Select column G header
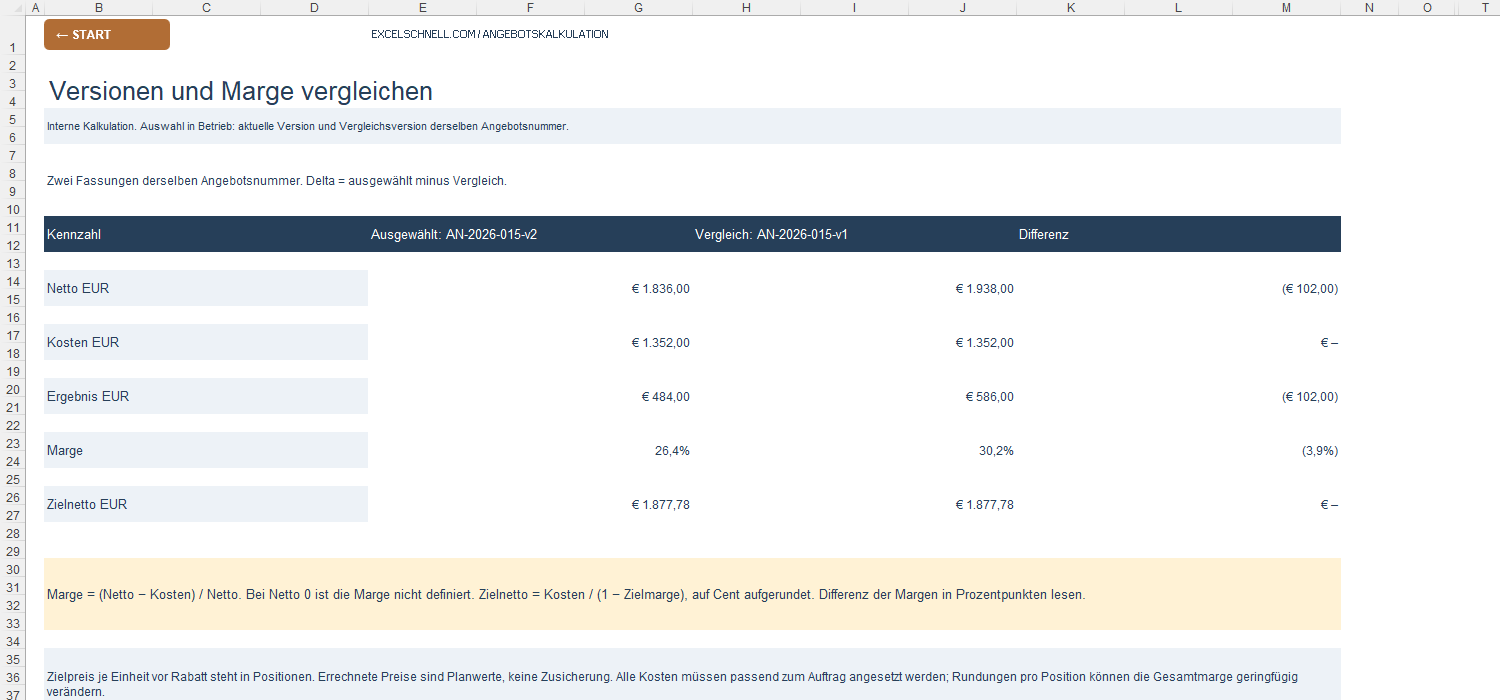Screen dimensions: 1500x700 [x=638, y=7]
